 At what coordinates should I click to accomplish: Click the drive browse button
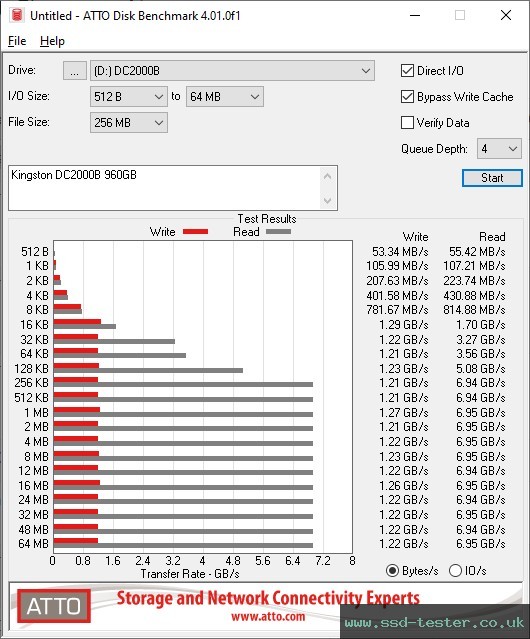[75, 71]
